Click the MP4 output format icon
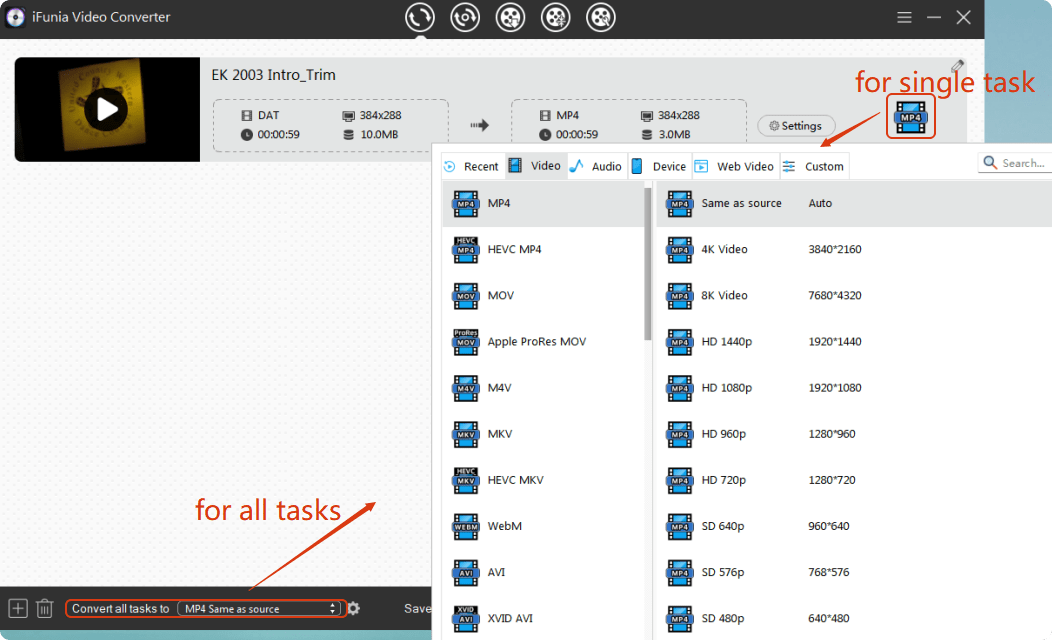Screen dimensions: 1052x640 (910, 118)
